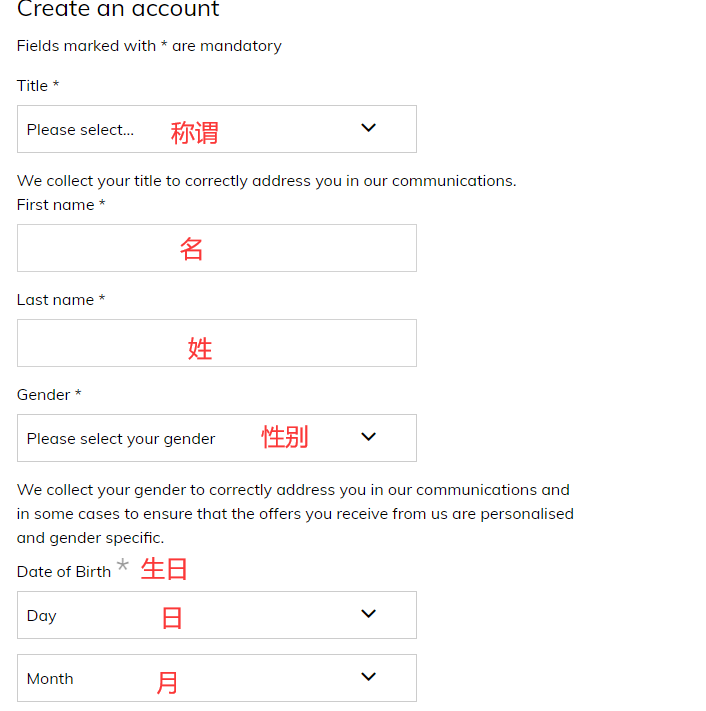Open the 'Please select your gender' combo box
The height and width of the screenshot is (711, 706).
point(121,439)
